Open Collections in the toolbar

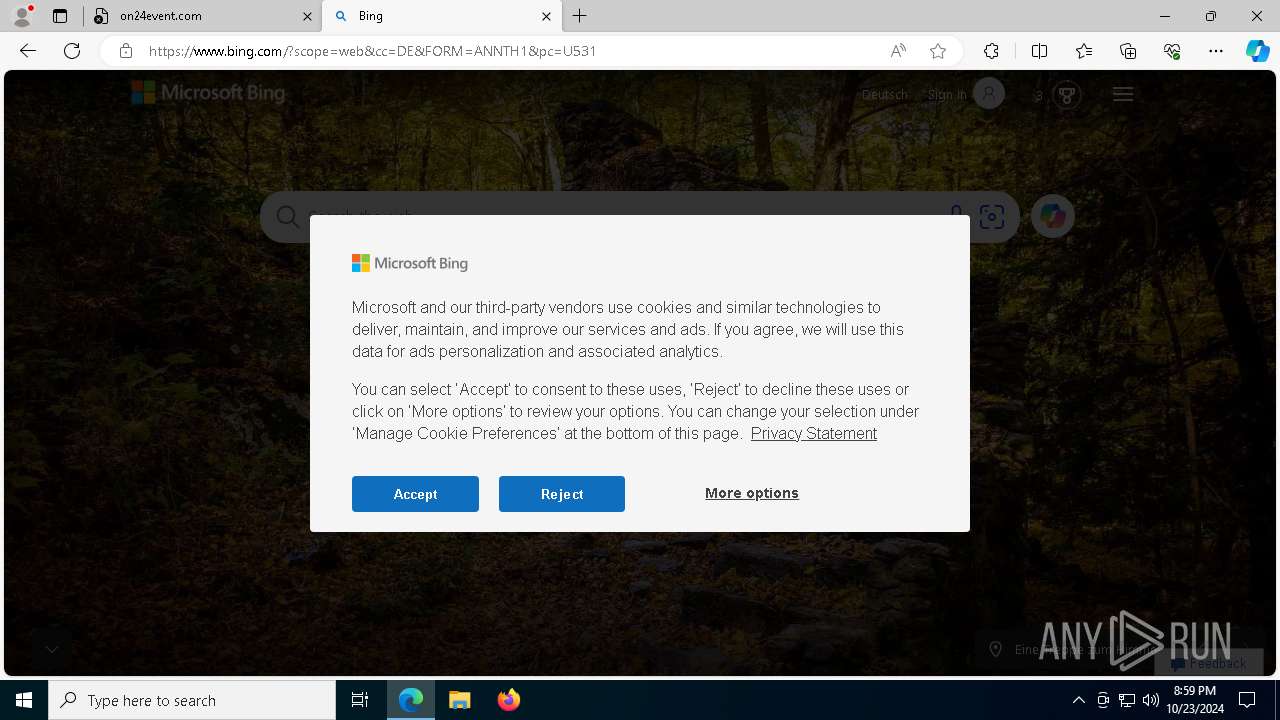1128,51
